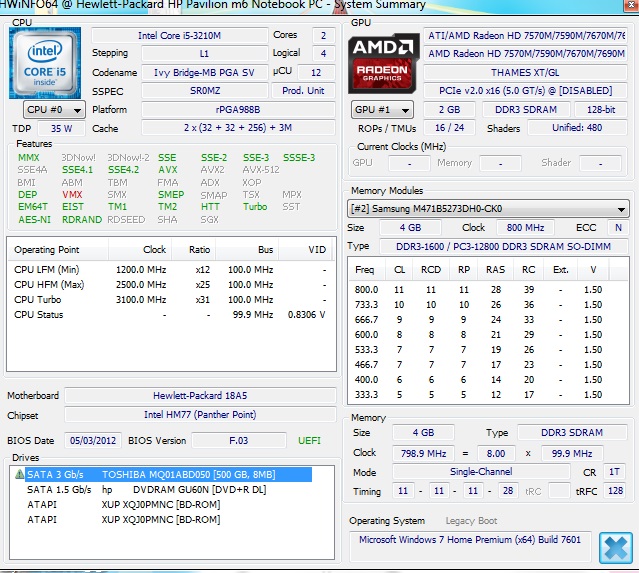Click the Unified: 480 shaders field

point(577,128)
